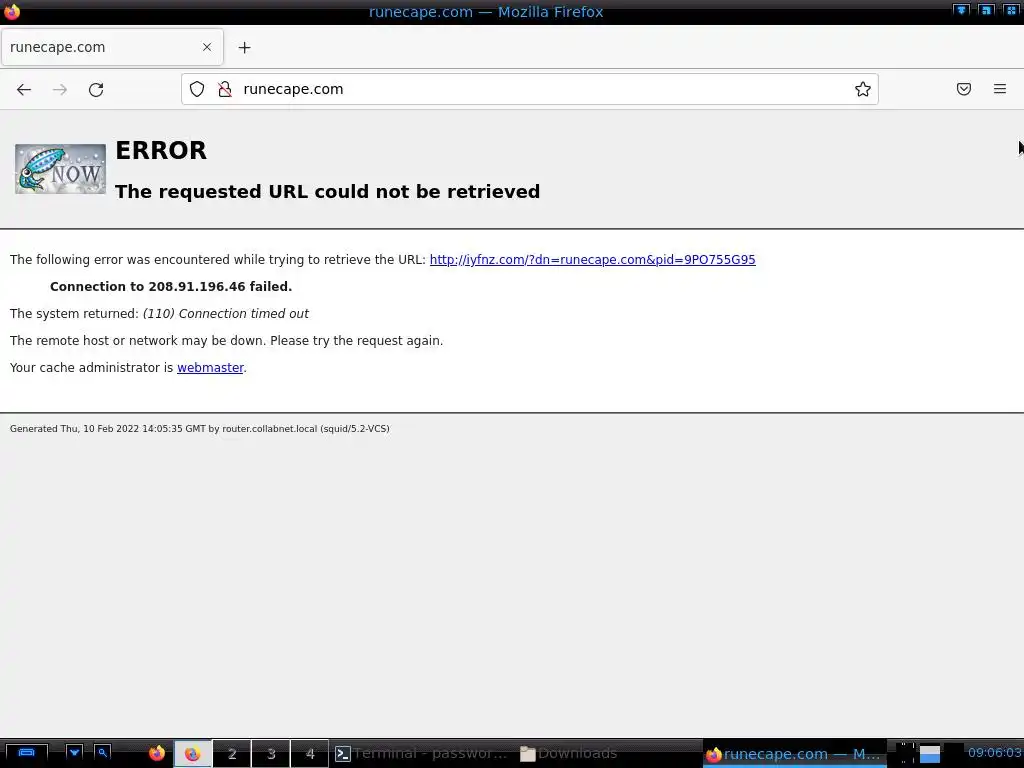Viewport: 1024px width, 768px height.
Task: Switch to workspace 2
Action: (x=232, y=754)
